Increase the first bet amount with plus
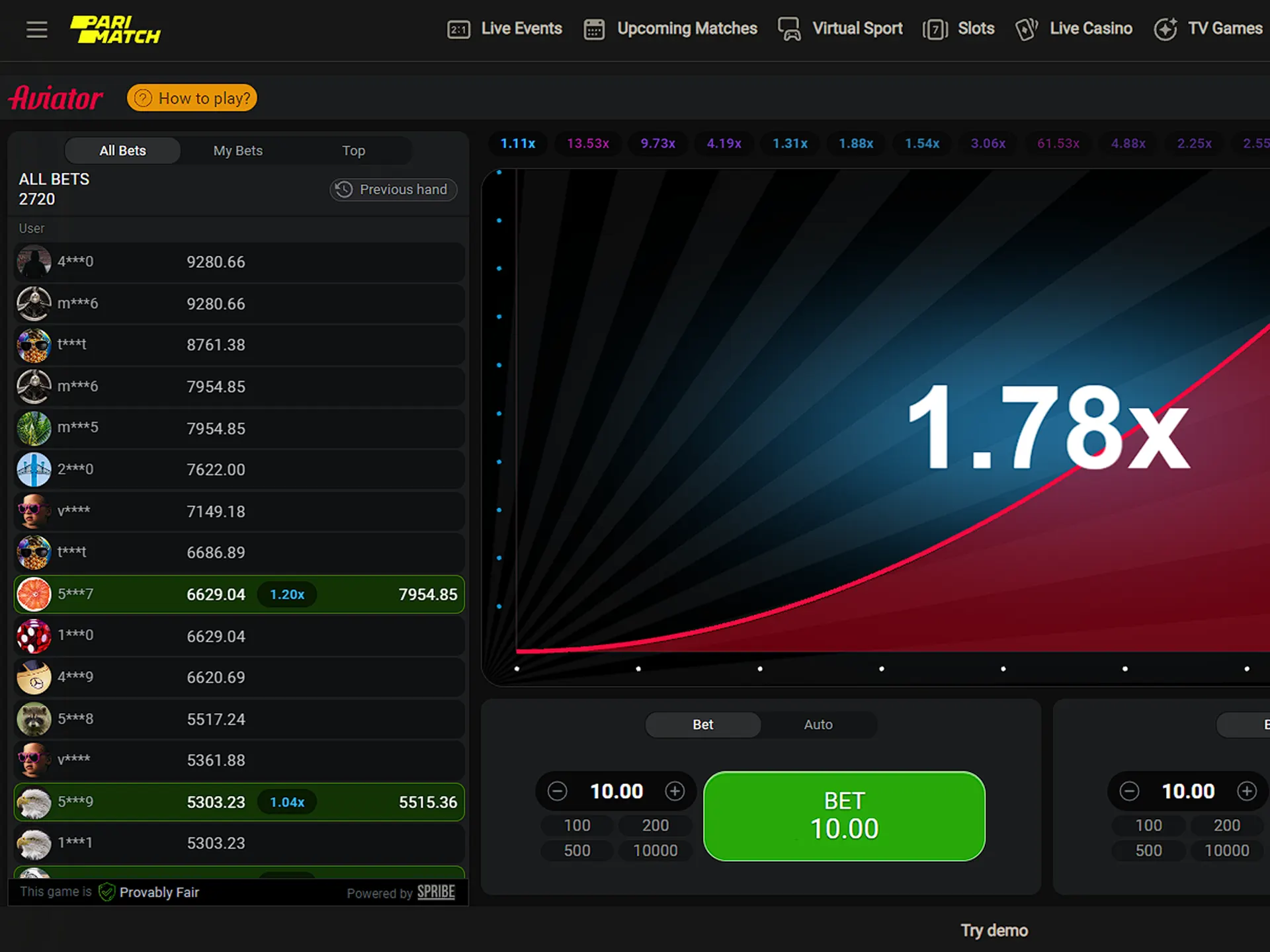Screen dimensions: 1270x952 675,791
